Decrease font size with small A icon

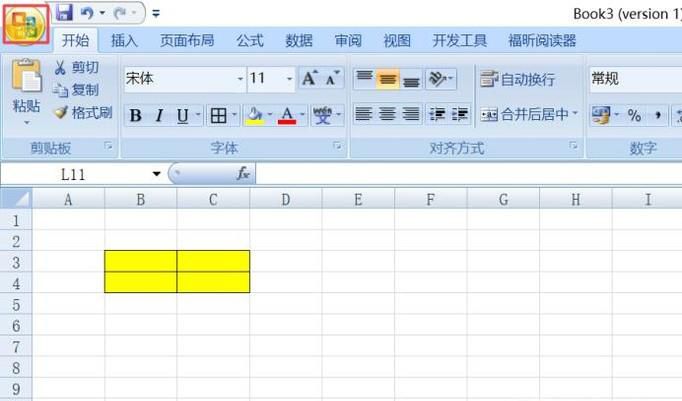click(333, 78)
